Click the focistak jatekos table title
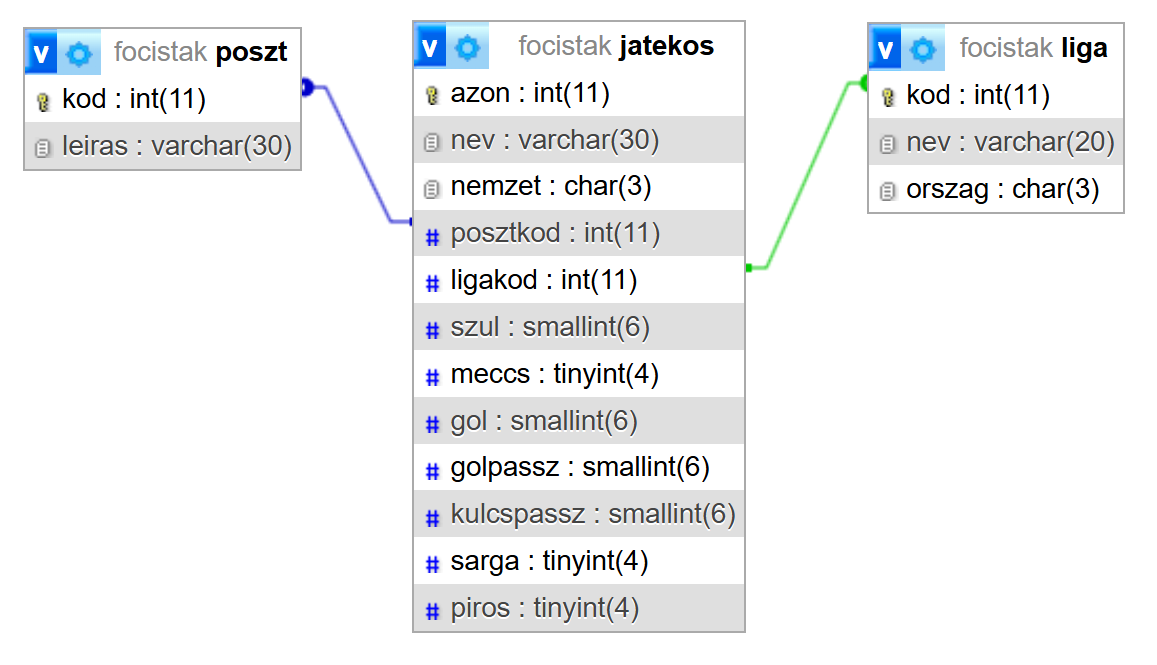The width and height of the screenshot is (1157, 665). 616,46
